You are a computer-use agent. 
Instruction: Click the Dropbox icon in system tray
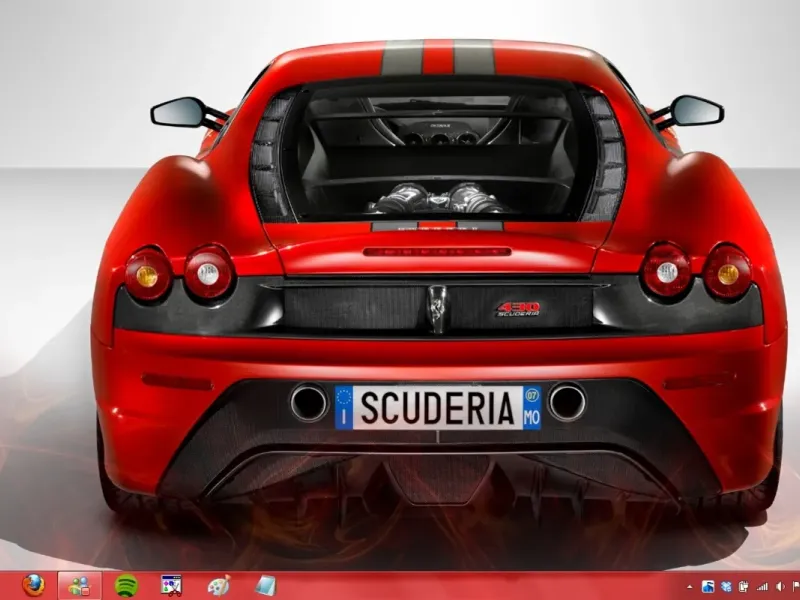click(x=727, y=586)
